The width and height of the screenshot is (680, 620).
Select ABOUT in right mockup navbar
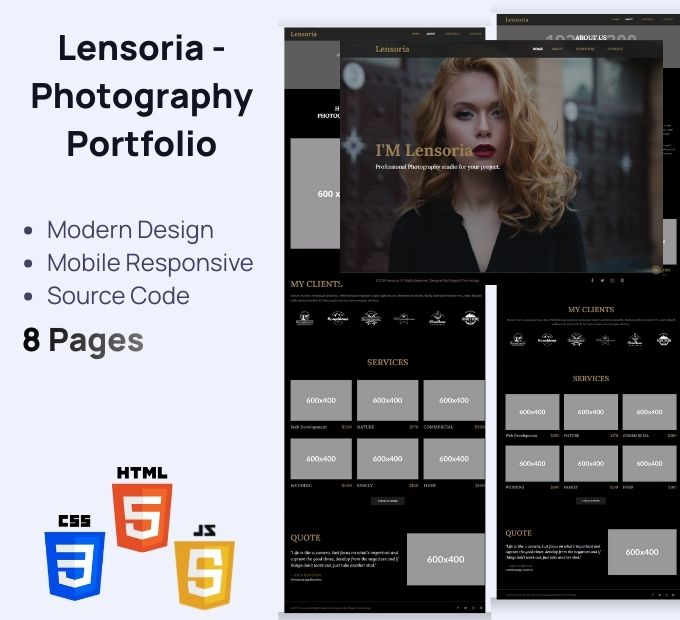[x=629, y=19]
